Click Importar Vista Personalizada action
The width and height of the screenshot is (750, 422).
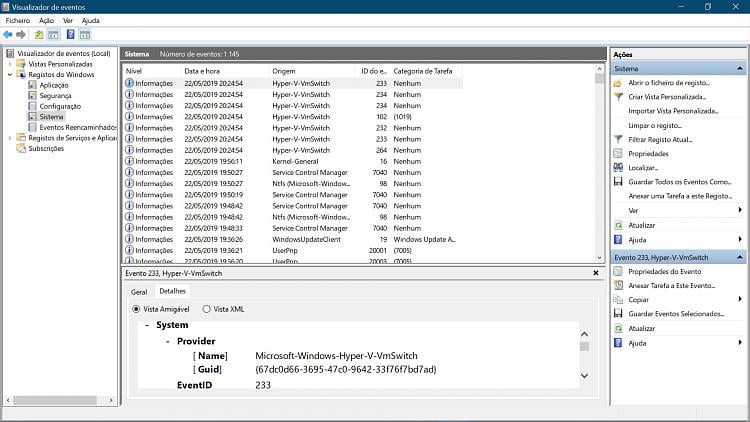(673, 111)
